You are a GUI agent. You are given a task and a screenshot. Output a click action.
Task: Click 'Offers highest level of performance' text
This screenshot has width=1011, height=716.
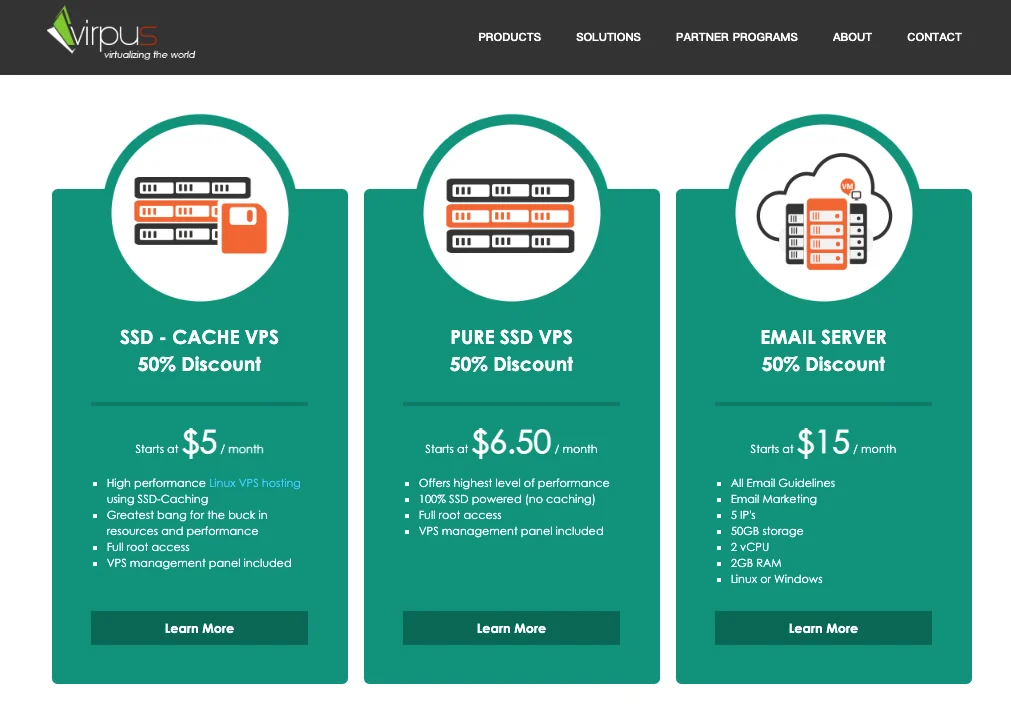tap(514, 483)
